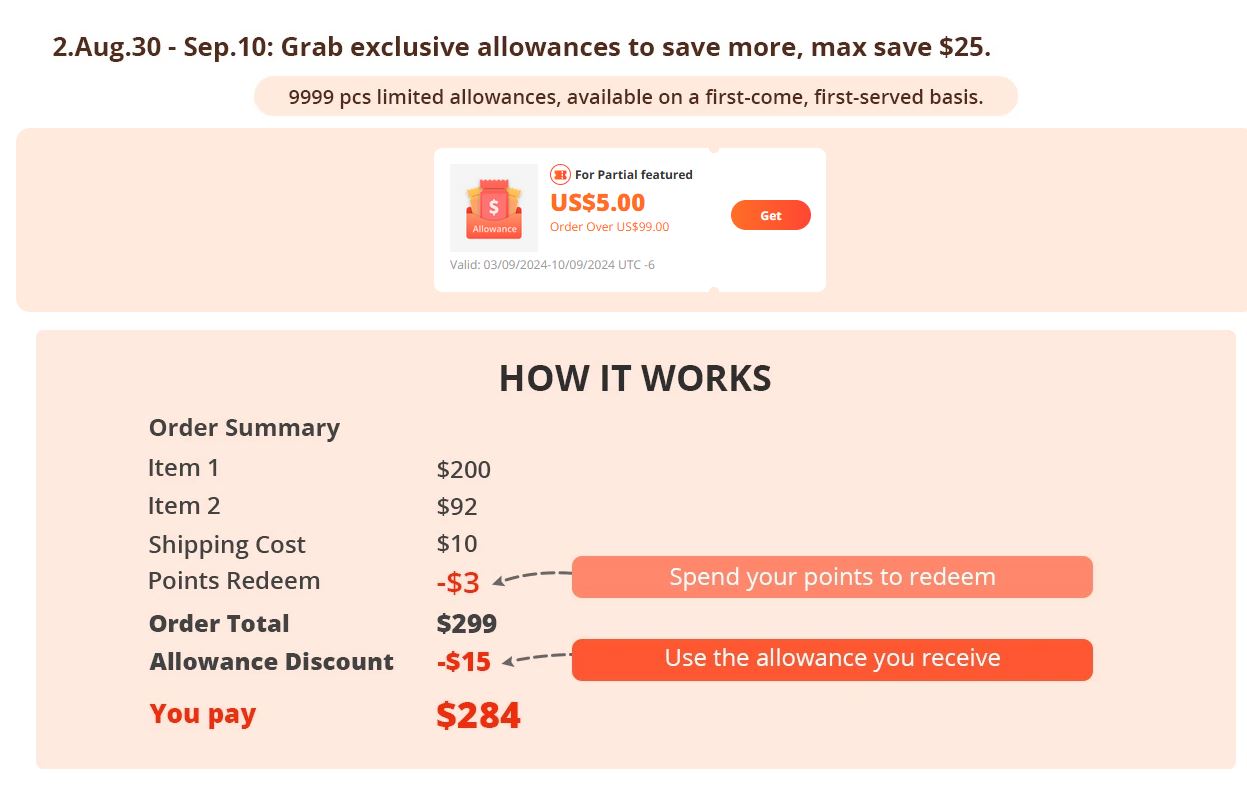Click the Order Over US$99.00 condition text
The width and height of the screenshot is (1247, 788).
pyautogui.click(x=609, y=227)
